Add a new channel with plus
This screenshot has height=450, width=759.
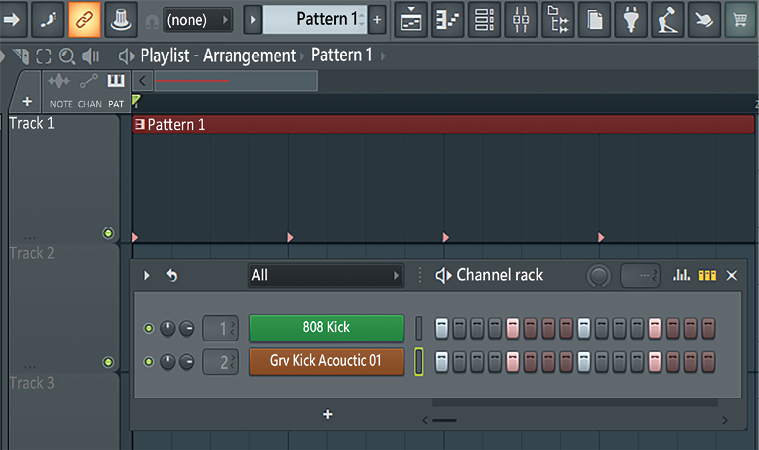coord(328,414)
